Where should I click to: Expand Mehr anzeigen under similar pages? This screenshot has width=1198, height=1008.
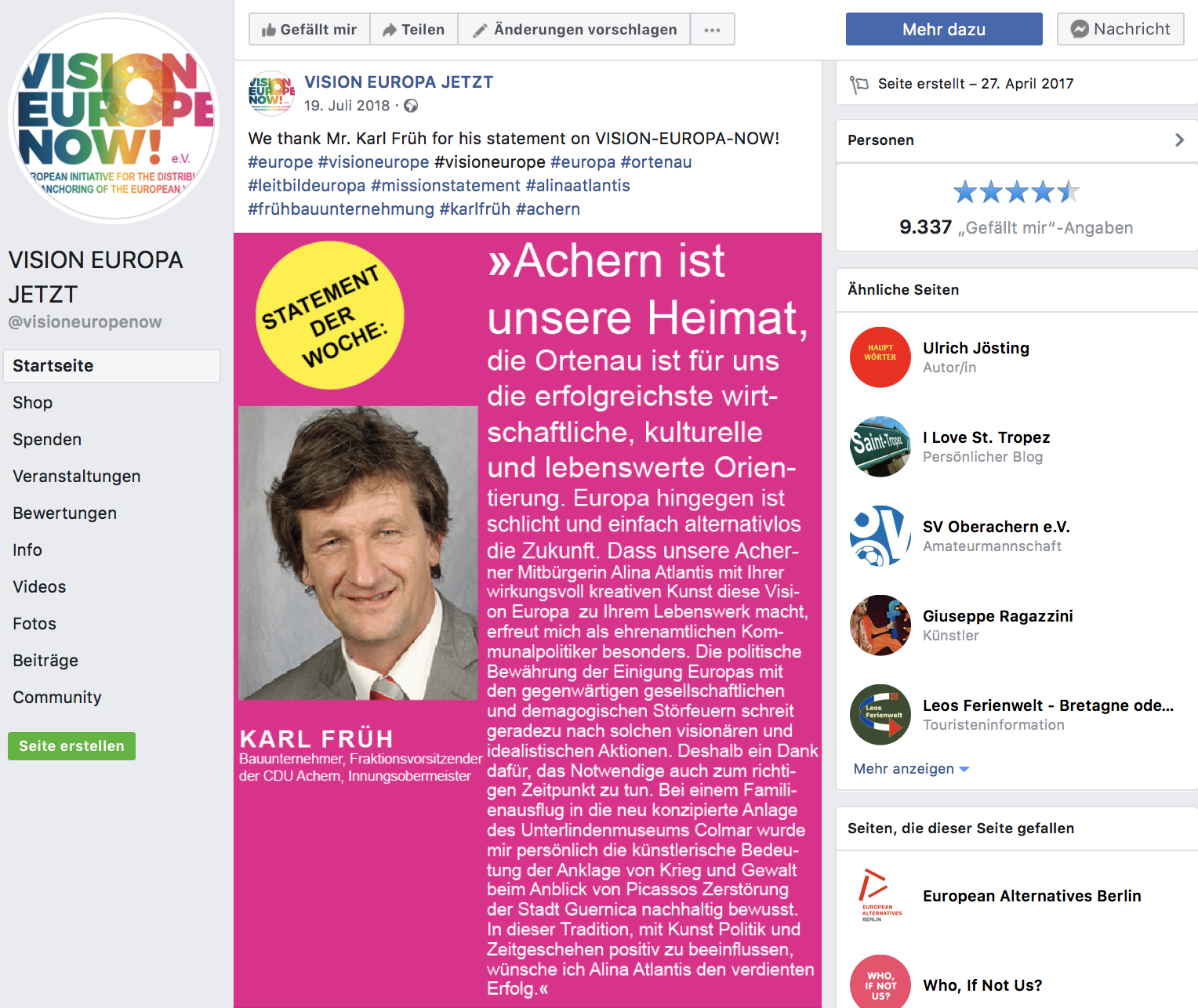[911, 769]
